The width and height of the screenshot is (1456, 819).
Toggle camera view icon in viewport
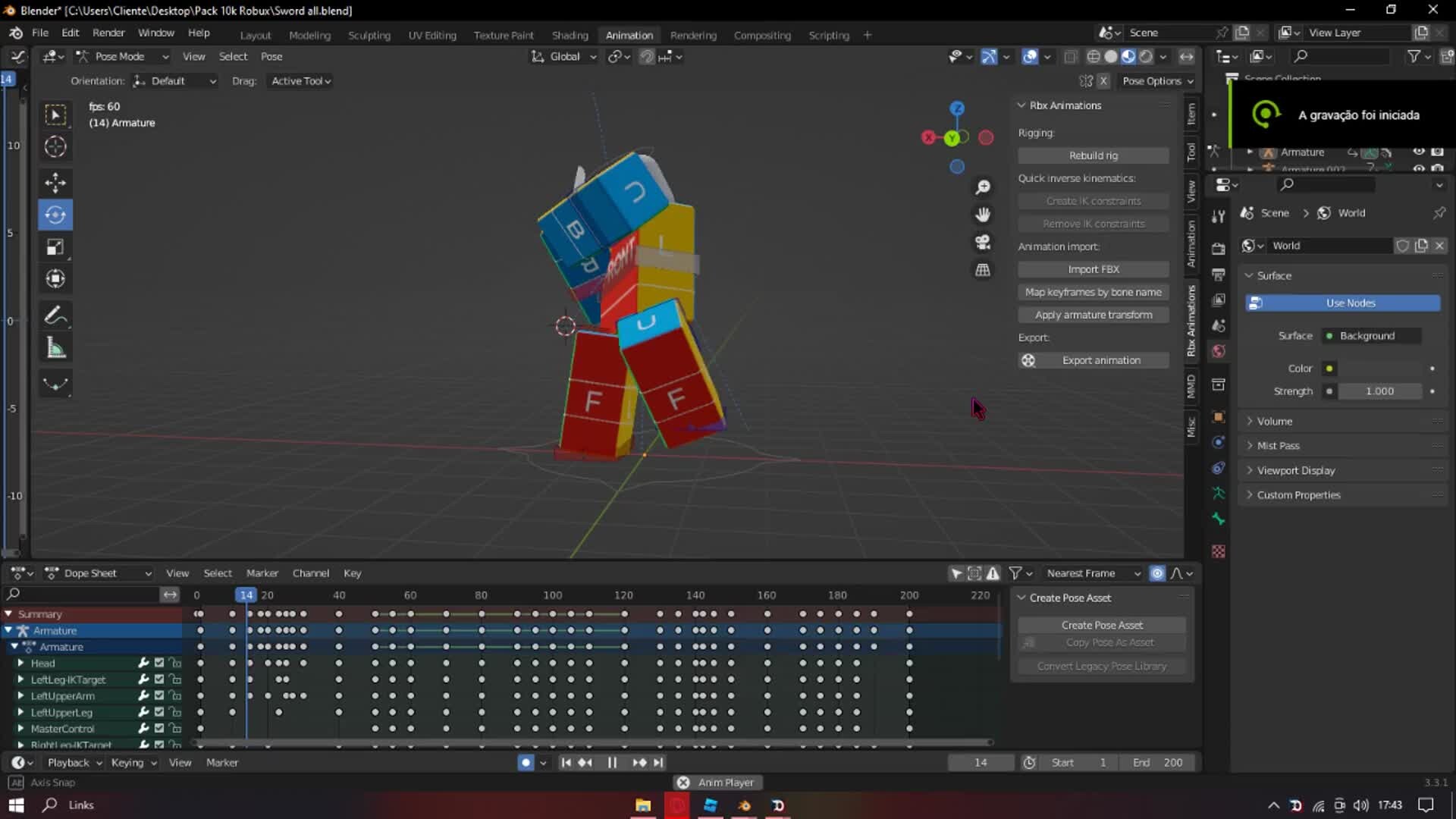(983, 242)
